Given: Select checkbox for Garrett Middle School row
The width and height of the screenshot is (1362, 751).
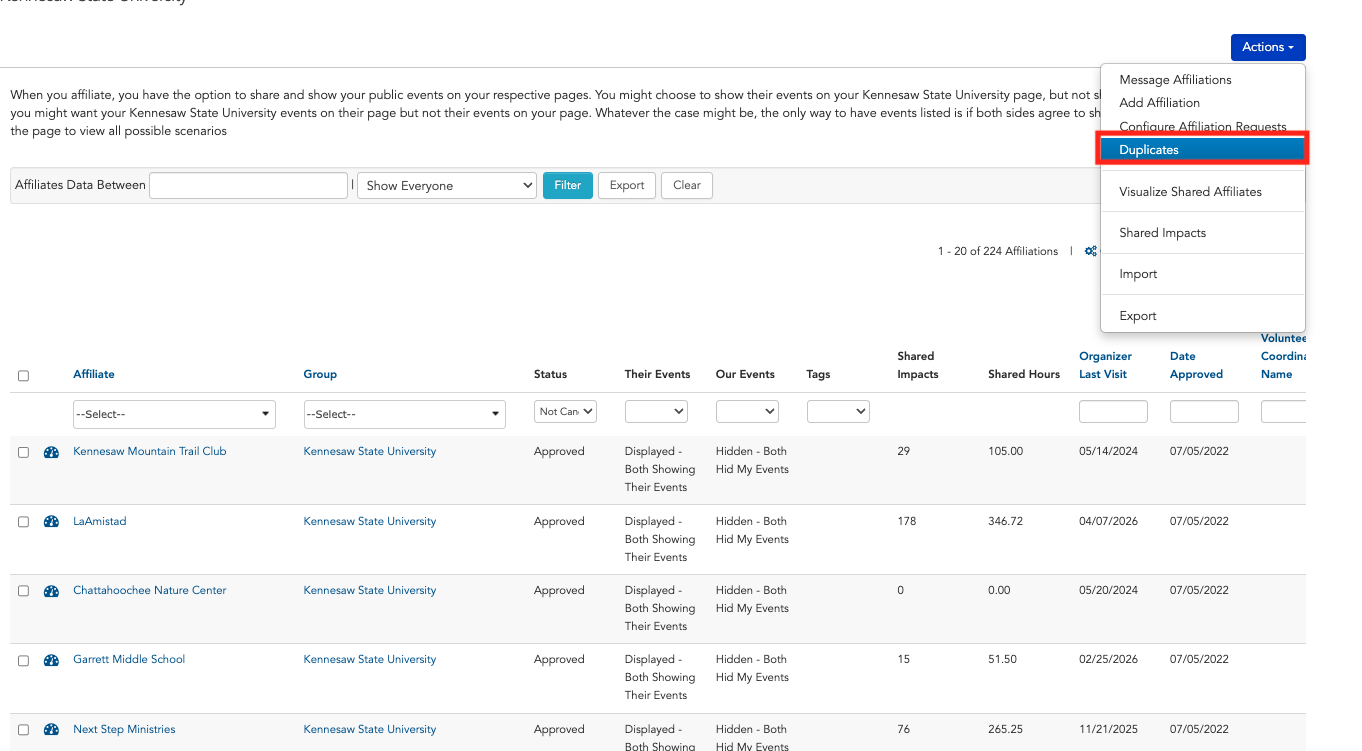Looking at the screenshot, I should pos(23,660).
